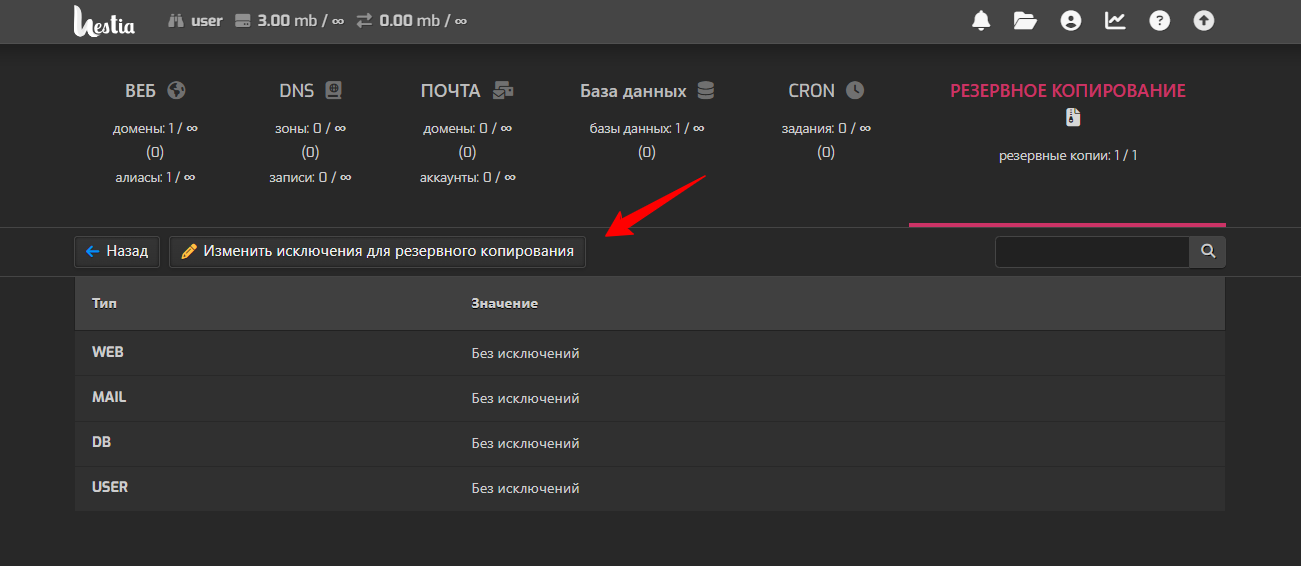This screenshot has height=566, width=1301.
Task: Click the search magnifier button
Action: (1207, 252)
